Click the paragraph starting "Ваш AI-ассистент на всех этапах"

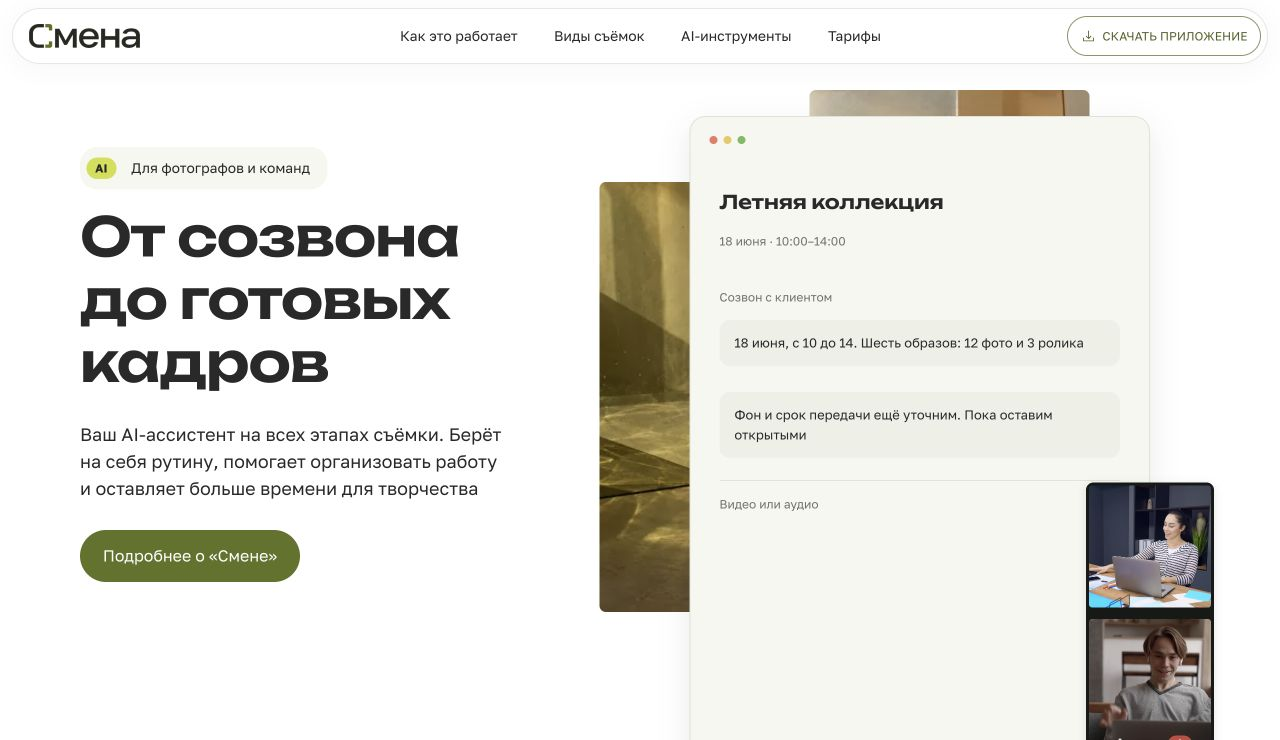click(291, 462)
